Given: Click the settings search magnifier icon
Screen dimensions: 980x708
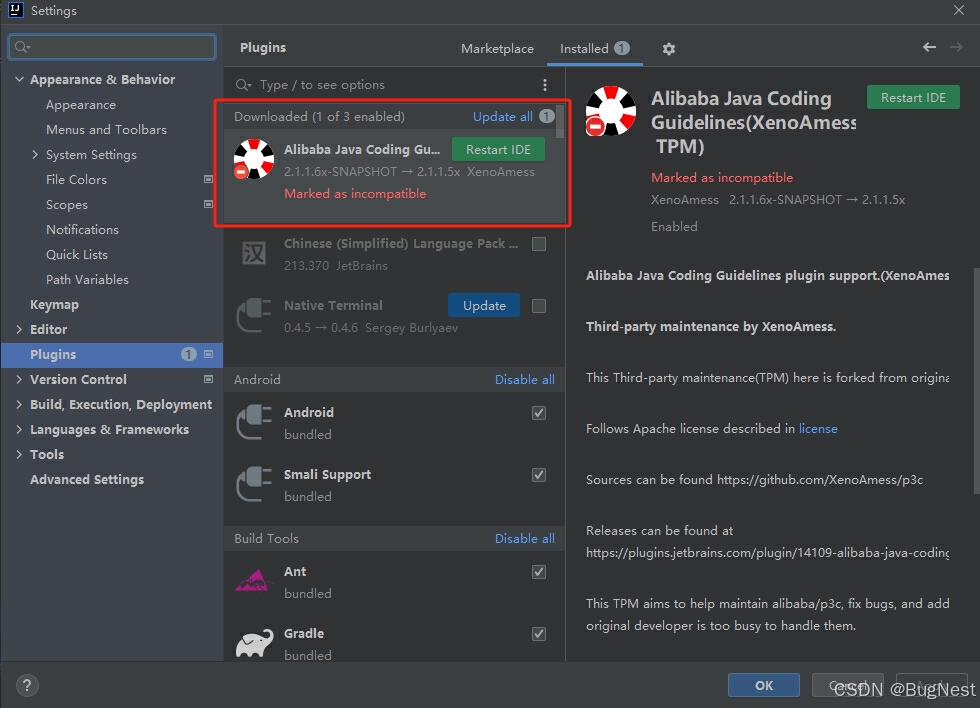Looking at the screenshot, I should [x=22, y=47].
